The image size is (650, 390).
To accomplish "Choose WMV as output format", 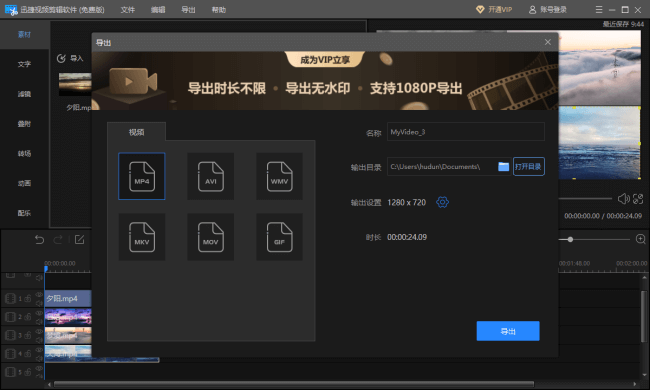I will click(x=279, y=176).
